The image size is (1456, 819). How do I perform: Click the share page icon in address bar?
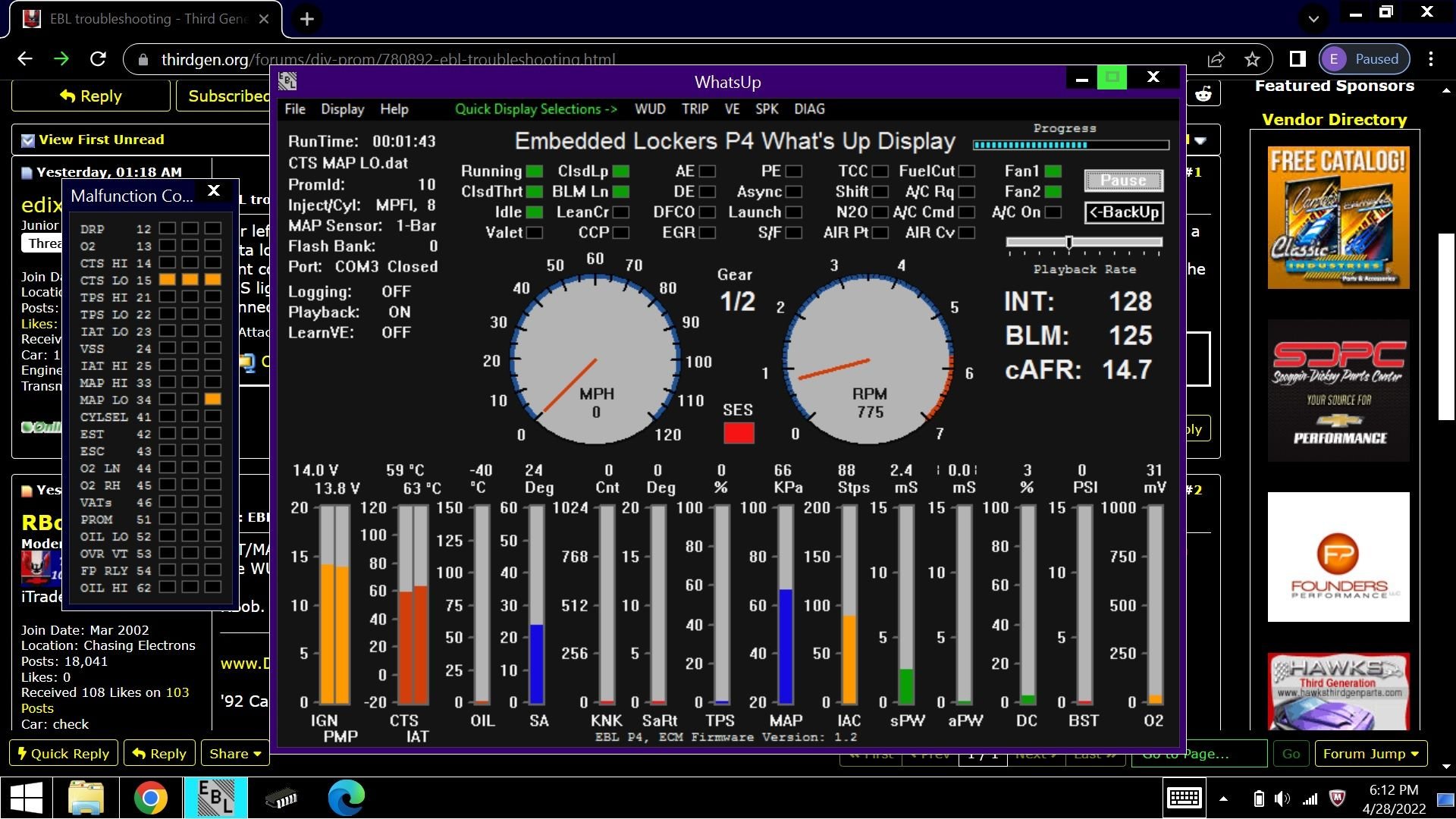tap(1216, 59)
